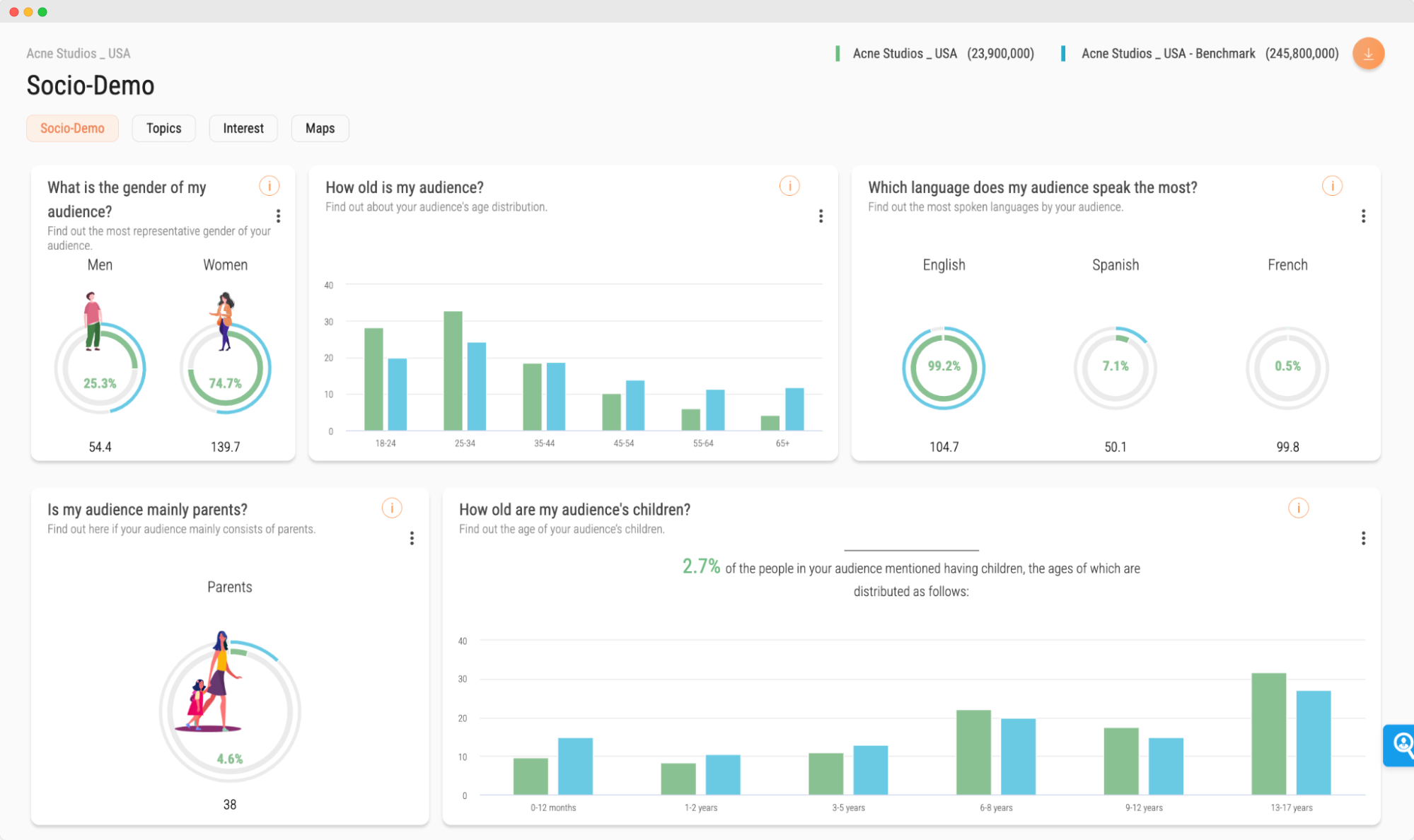The height and width of the screenshot is (840, 1414).
Task: Click the Men 25.3% gauge
Action: click(100, 368)
